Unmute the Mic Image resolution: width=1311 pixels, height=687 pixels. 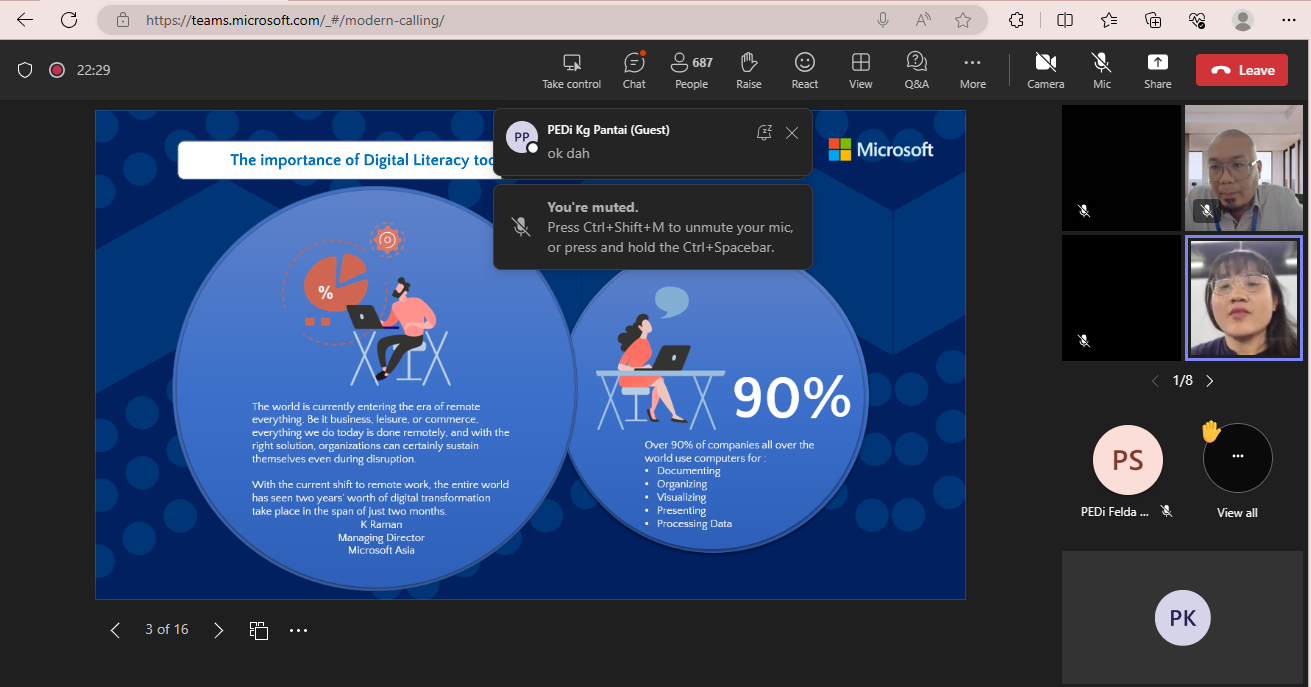point(1102,70)
